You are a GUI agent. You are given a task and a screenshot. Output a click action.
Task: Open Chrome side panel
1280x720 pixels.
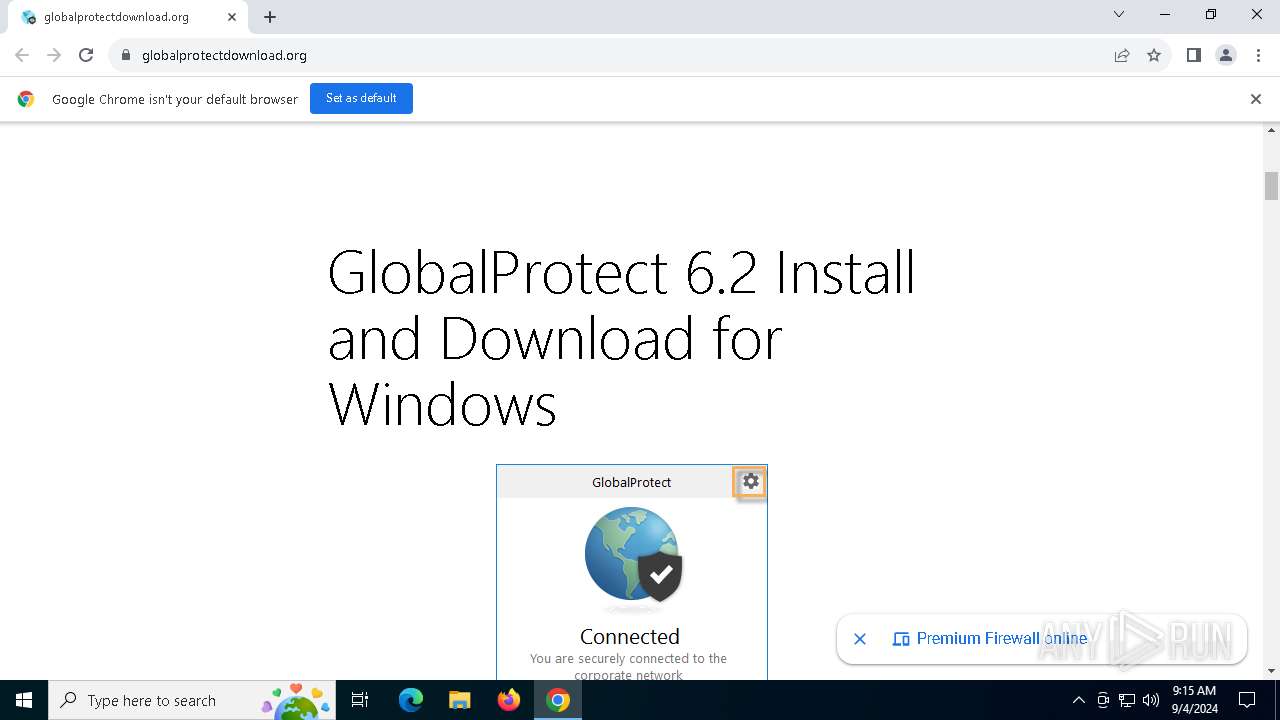[x=1193, y=55]
